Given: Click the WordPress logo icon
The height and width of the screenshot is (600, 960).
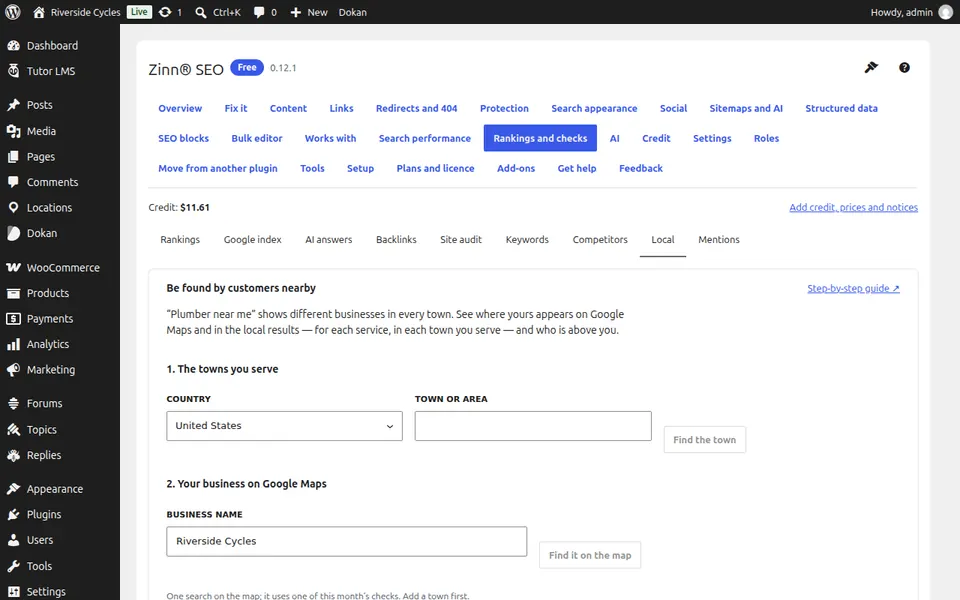Looking at the screenshot, I should point(13,12).
